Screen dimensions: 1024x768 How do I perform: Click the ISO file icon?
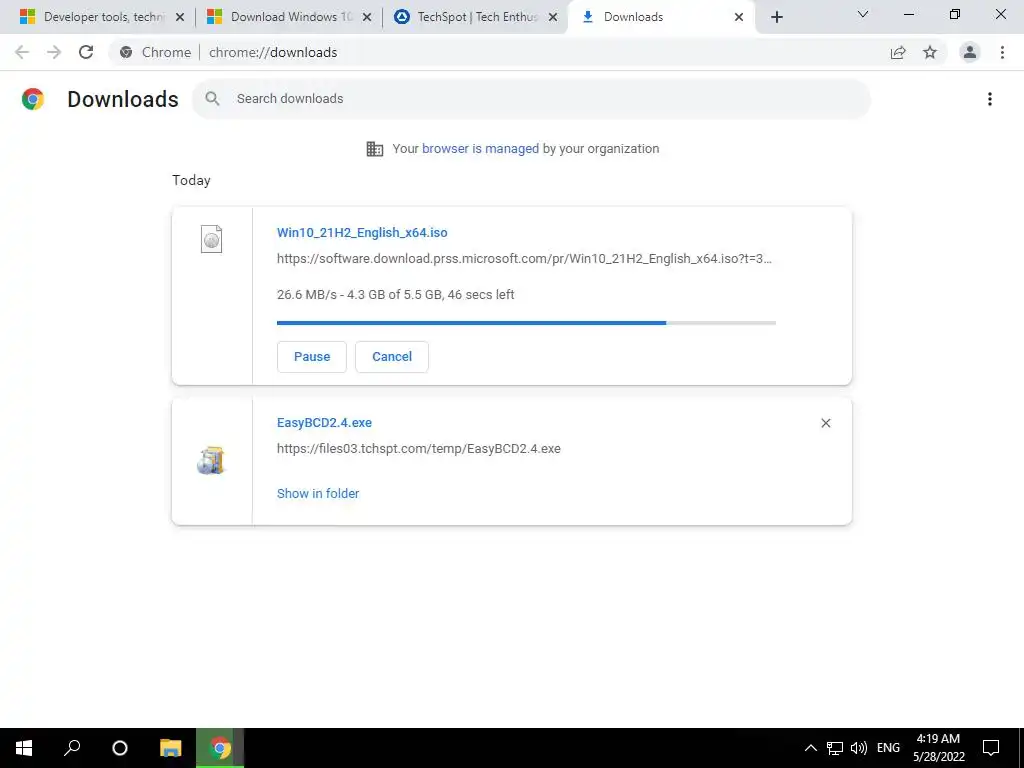pos(211,239)
